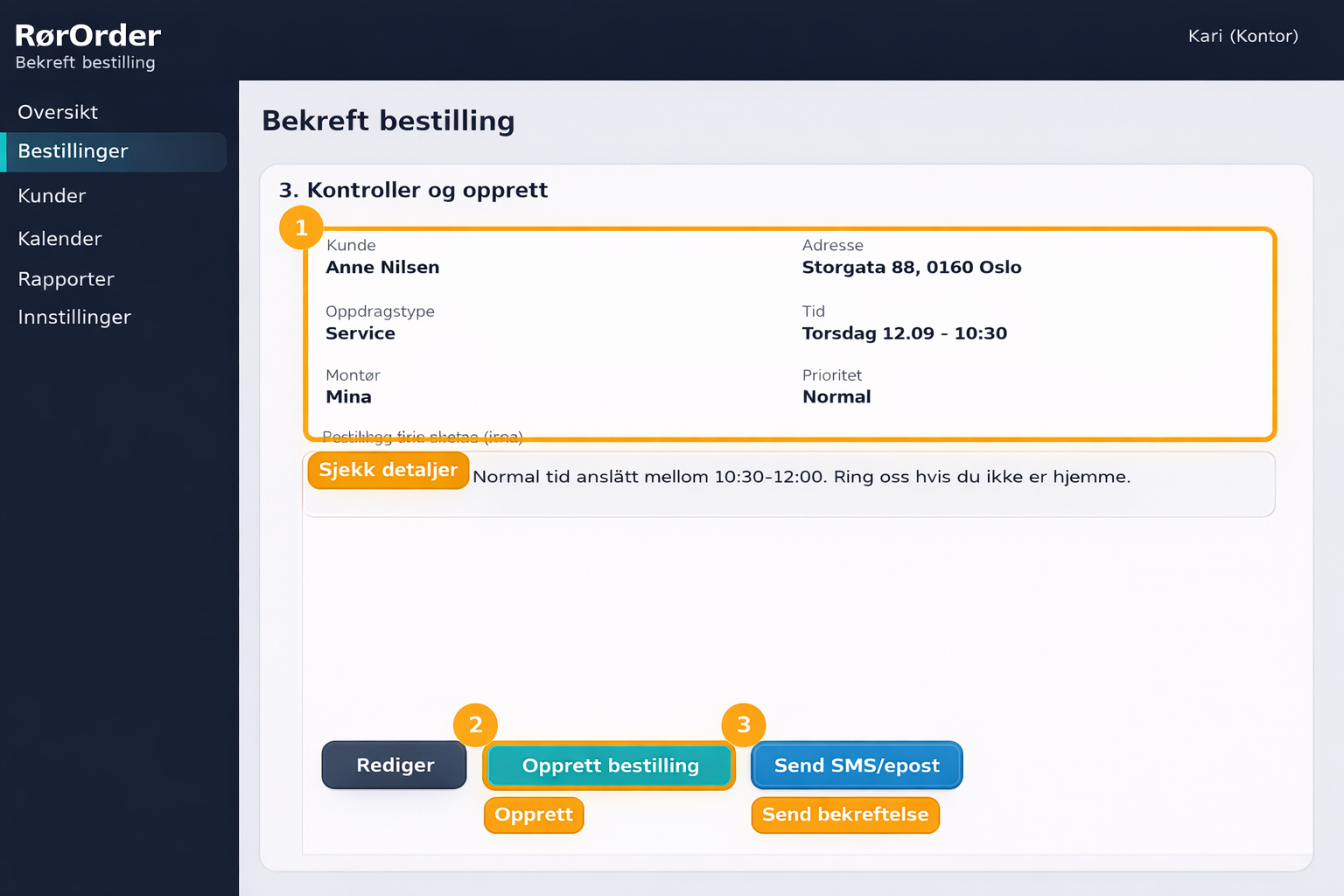Click step marker number 1

click(x=301, y=227)
